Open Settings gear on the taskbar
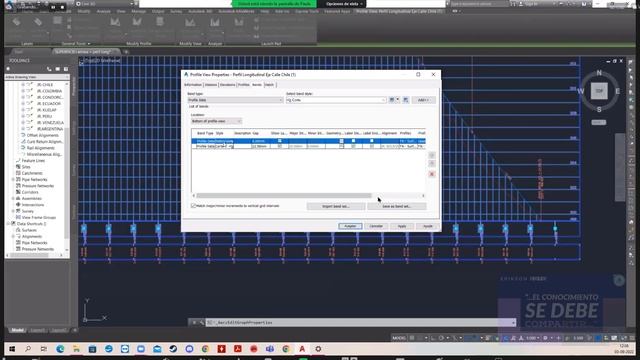This screenshot has height=360, width=640. [x=318, y=349]
